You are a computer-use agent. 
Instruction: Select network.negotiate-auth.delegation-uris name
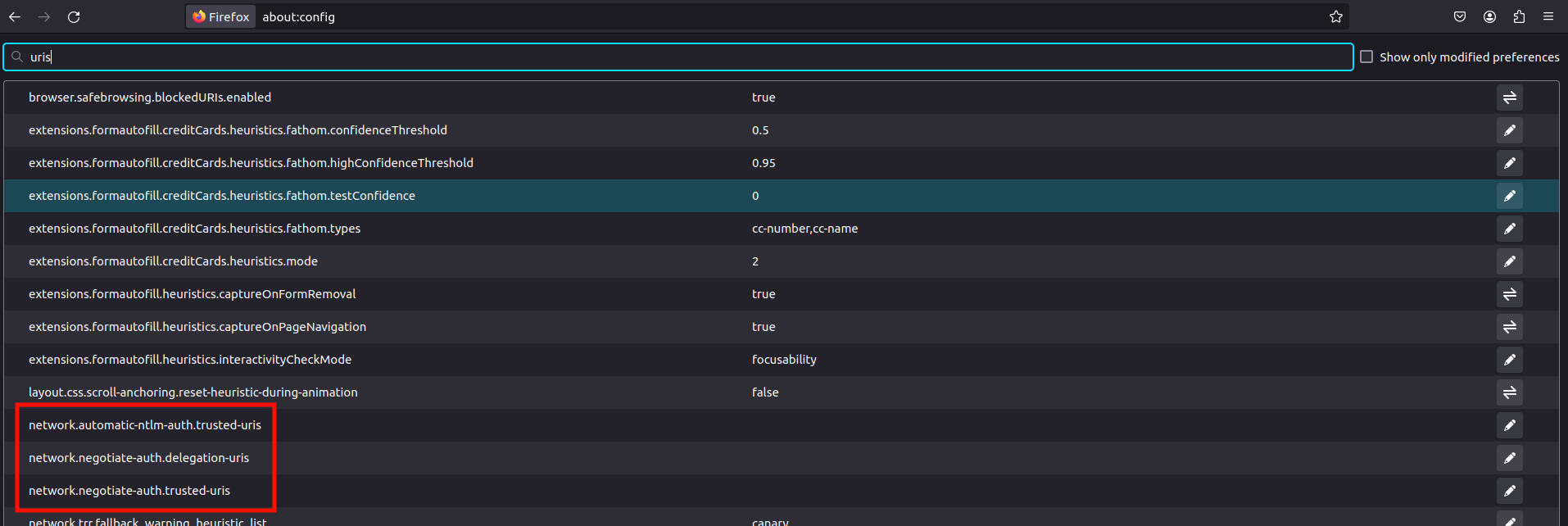tap(138, 458)
